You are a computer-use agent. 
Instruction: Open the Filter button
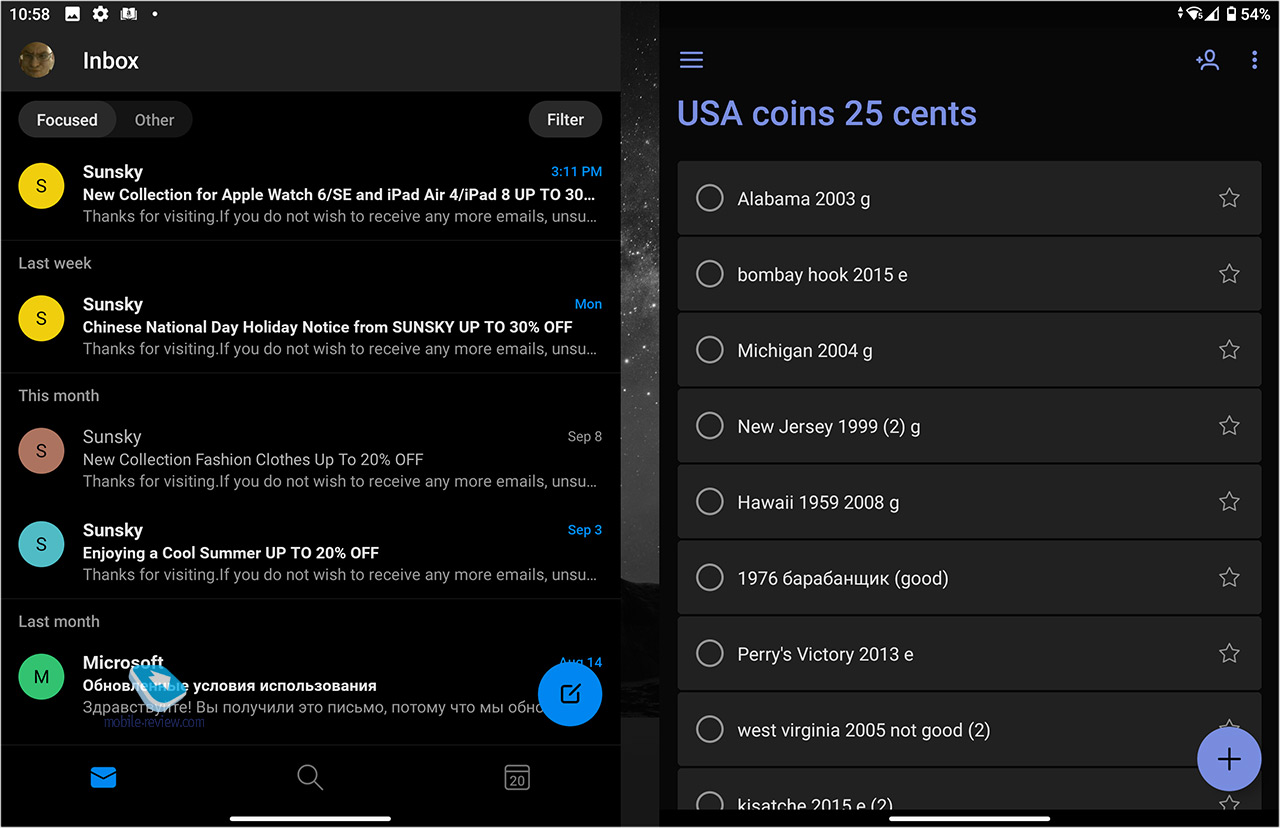(565, 120)
